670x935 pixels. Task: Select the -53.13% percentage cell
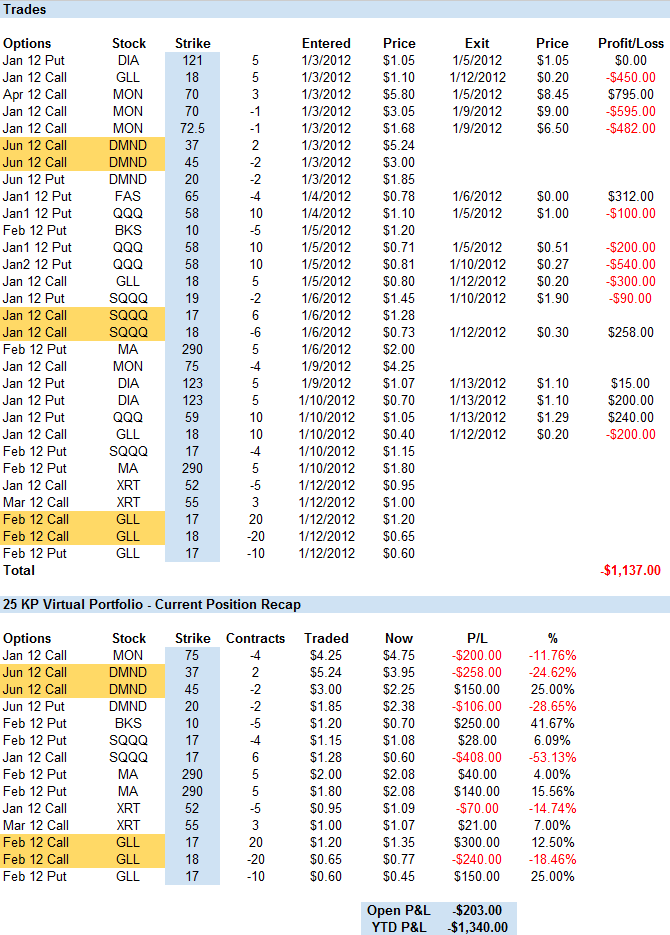pyautogui.click(x=553, y=757)
